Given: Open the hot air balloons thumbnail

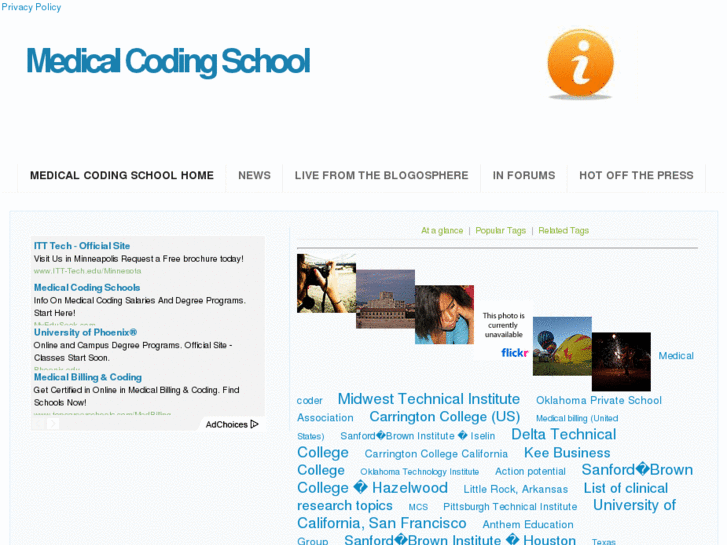Looking at the screenshot, I should pos(562,346).
